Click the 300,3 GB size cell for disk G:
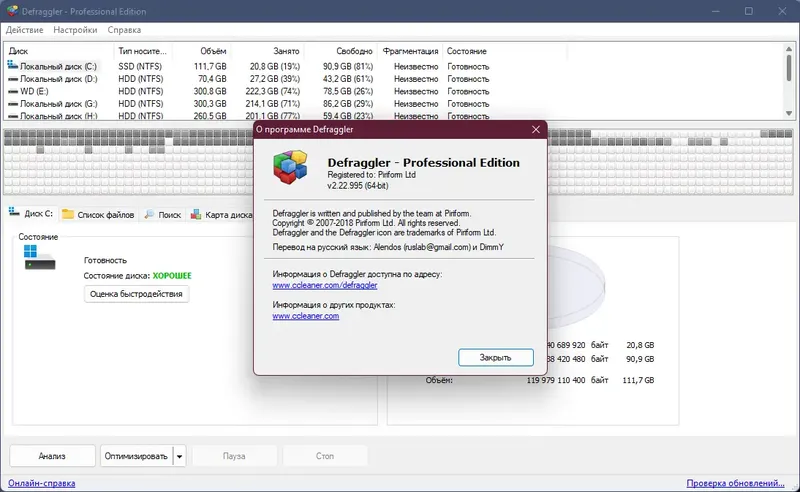800x492 pixels. pyautogui.click(x=210, y=104)
